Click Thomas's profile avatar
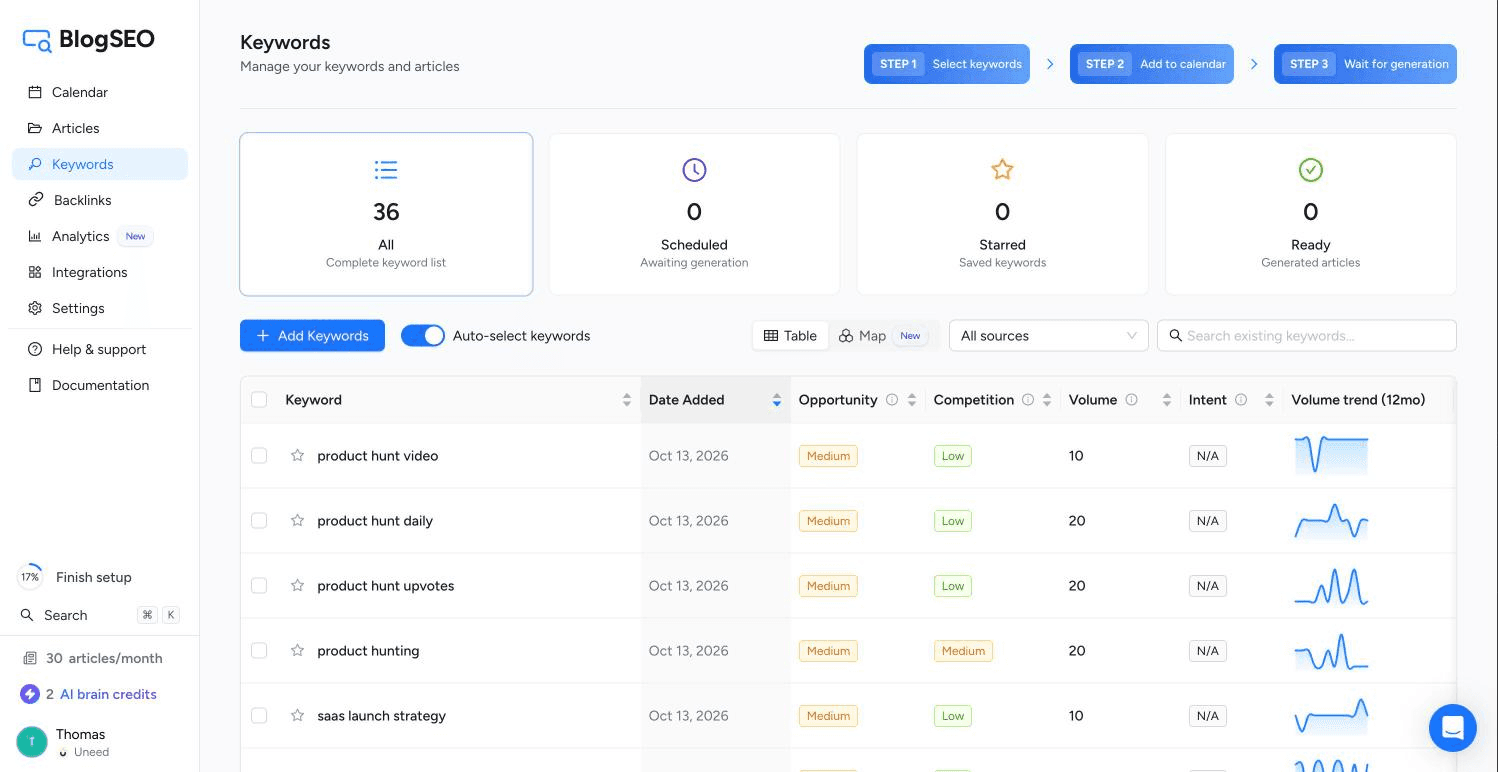 pyautogui.click(x=32, y=742)
